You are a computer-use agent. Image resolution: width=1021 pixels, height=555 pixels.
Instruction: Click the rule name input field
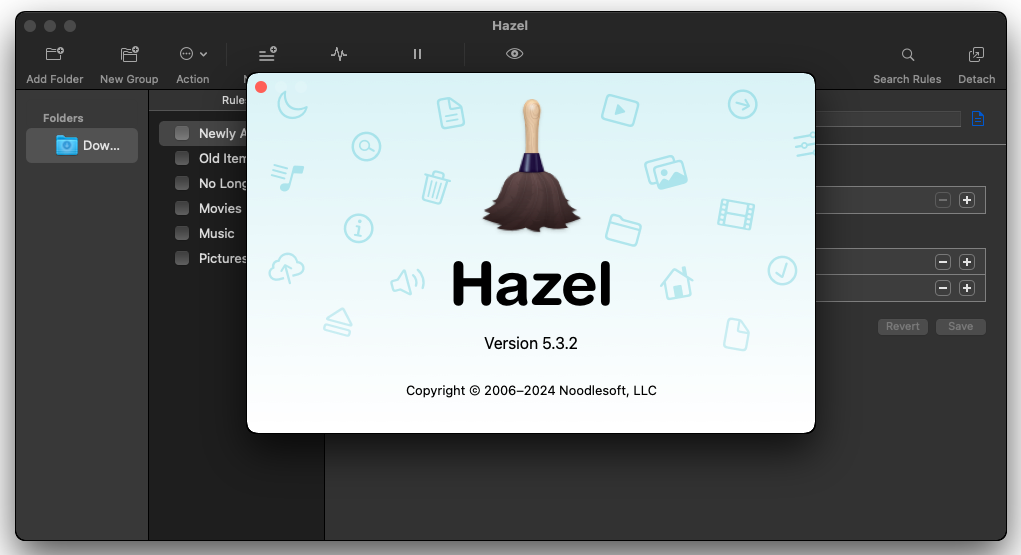coord(887,119)
